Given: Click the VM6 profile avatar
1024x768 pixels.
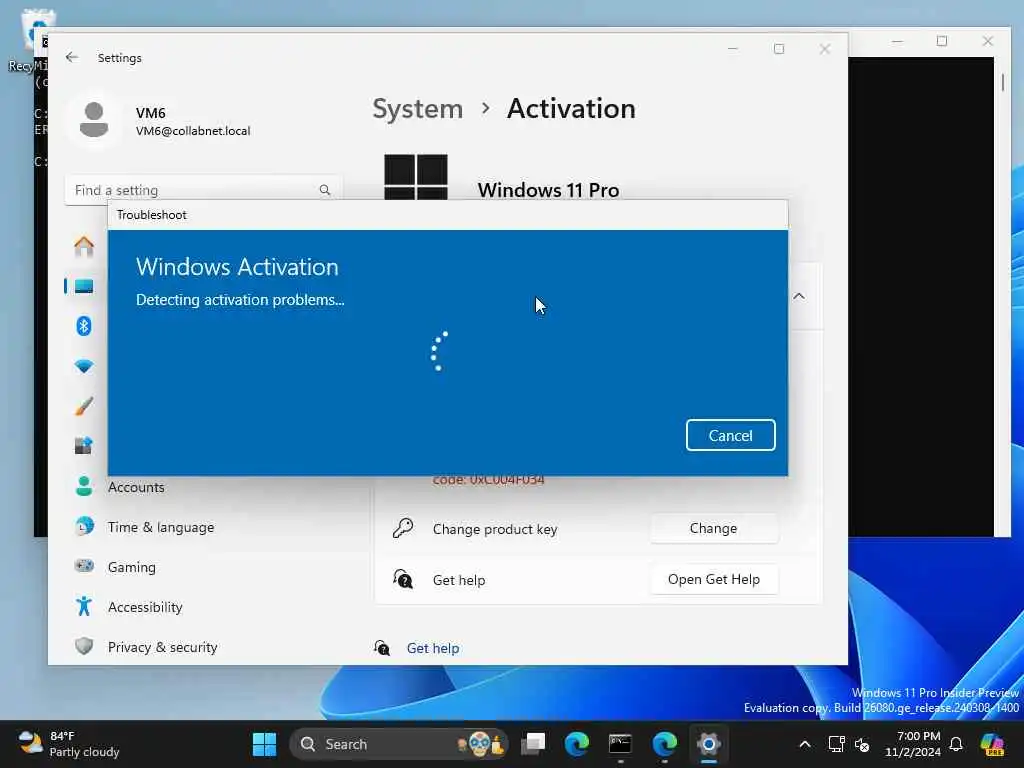Looking at the screenshot, I should 94,120.
